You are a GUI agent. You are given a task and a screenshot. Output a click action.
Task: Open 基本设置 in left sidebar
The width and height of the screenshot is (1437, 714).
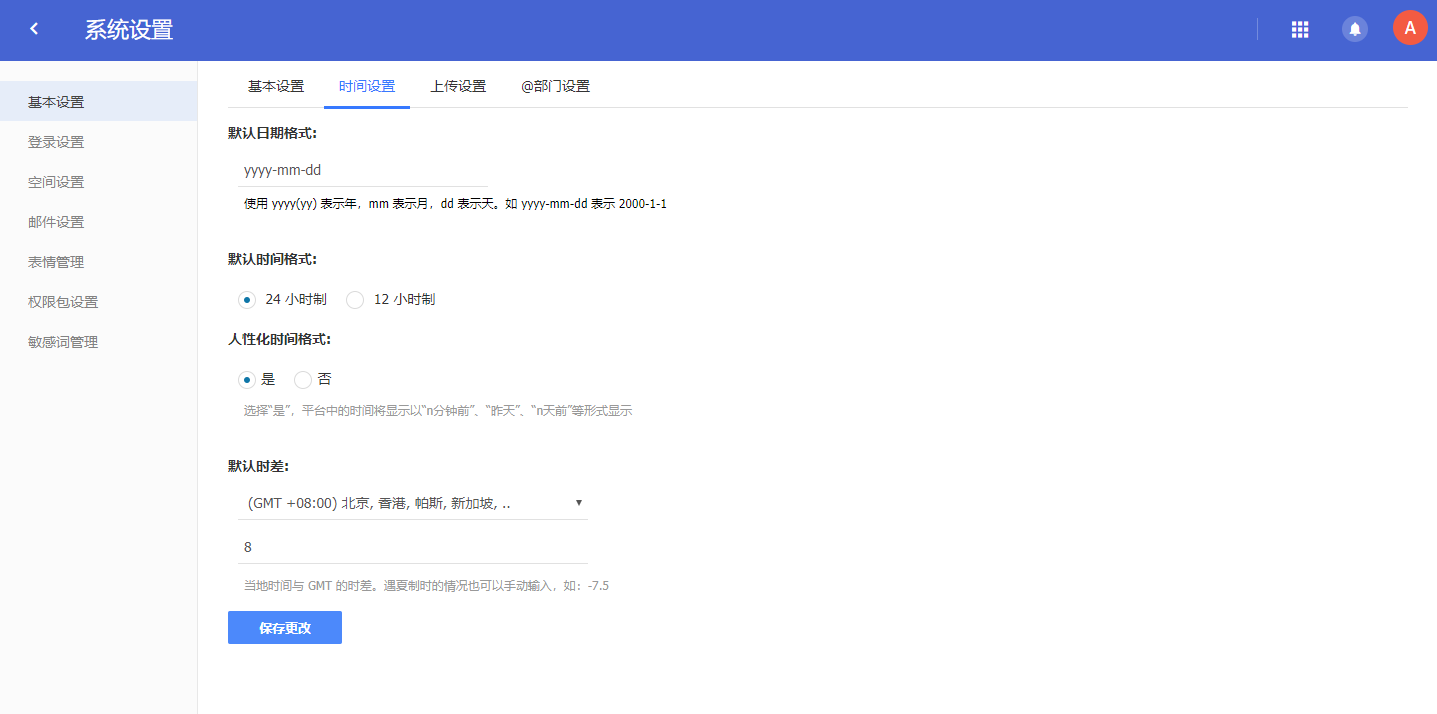[x=98, y=101]
